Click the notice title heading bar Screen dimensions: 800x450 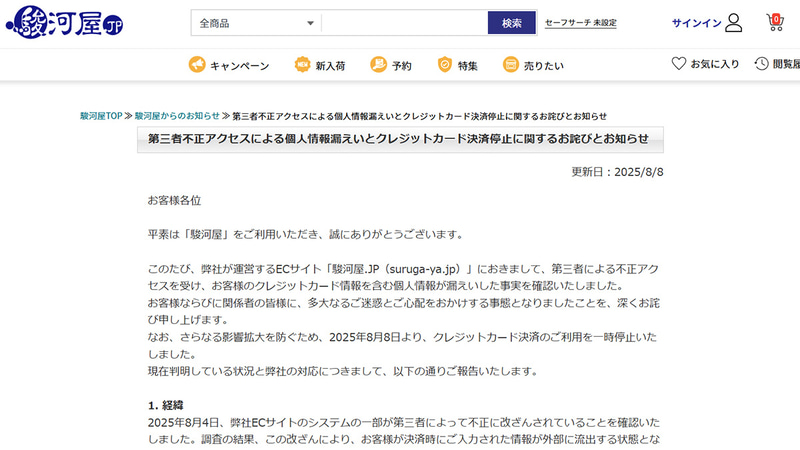tap(400, 139)
